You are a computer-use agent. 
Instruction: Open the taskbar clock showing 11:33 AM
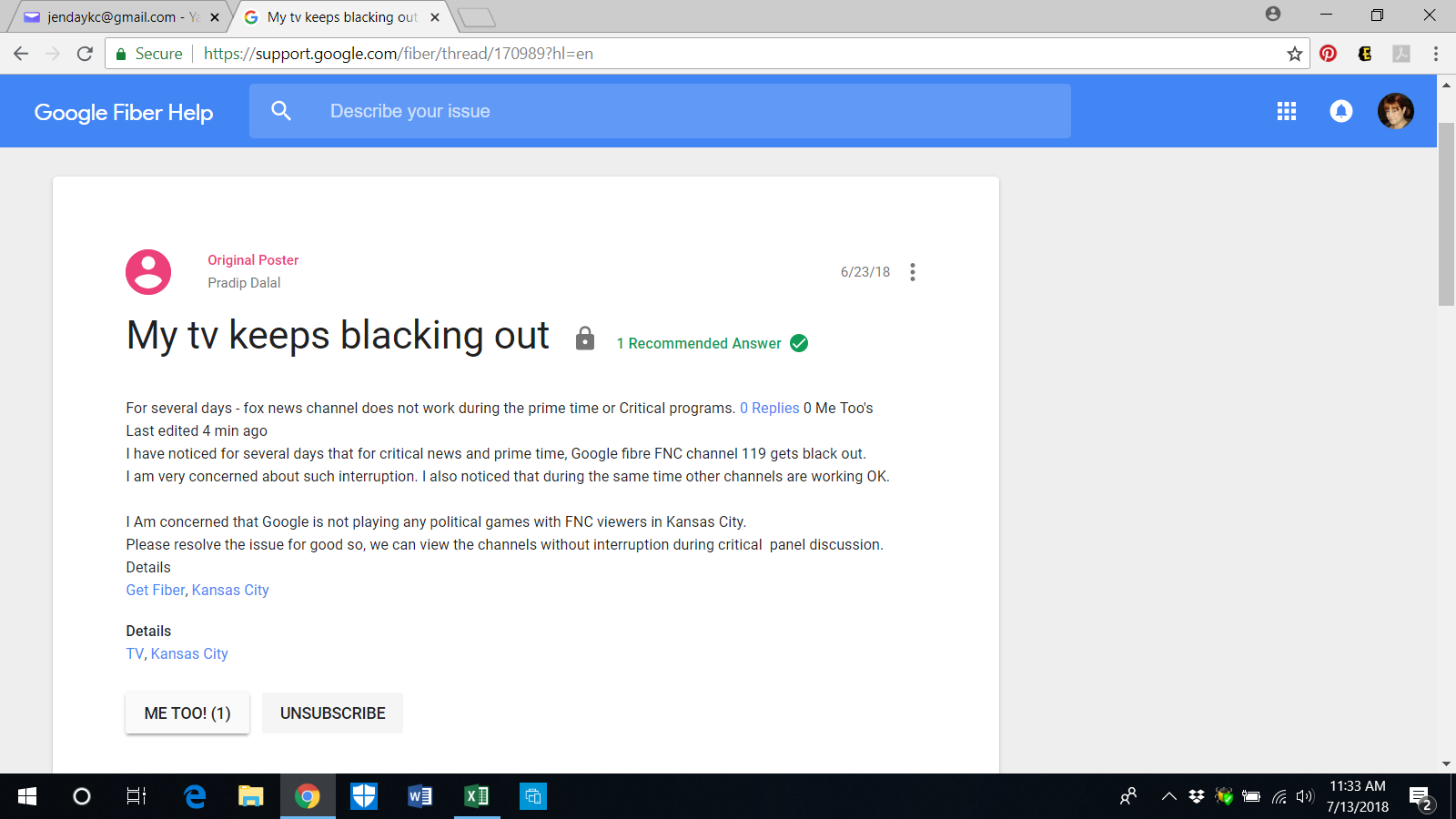click(x=1358, y=796)
